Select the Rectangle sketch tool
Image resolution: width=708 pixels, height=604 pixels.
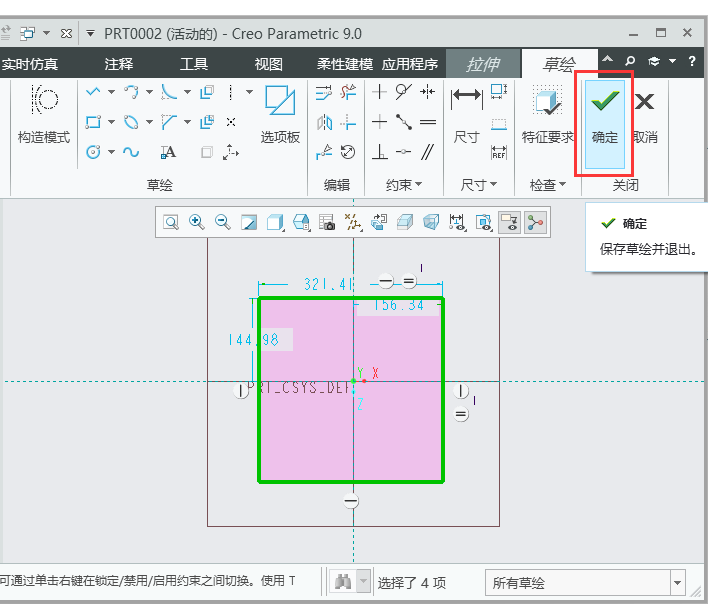pyautogui.click(x=93, y=122)
